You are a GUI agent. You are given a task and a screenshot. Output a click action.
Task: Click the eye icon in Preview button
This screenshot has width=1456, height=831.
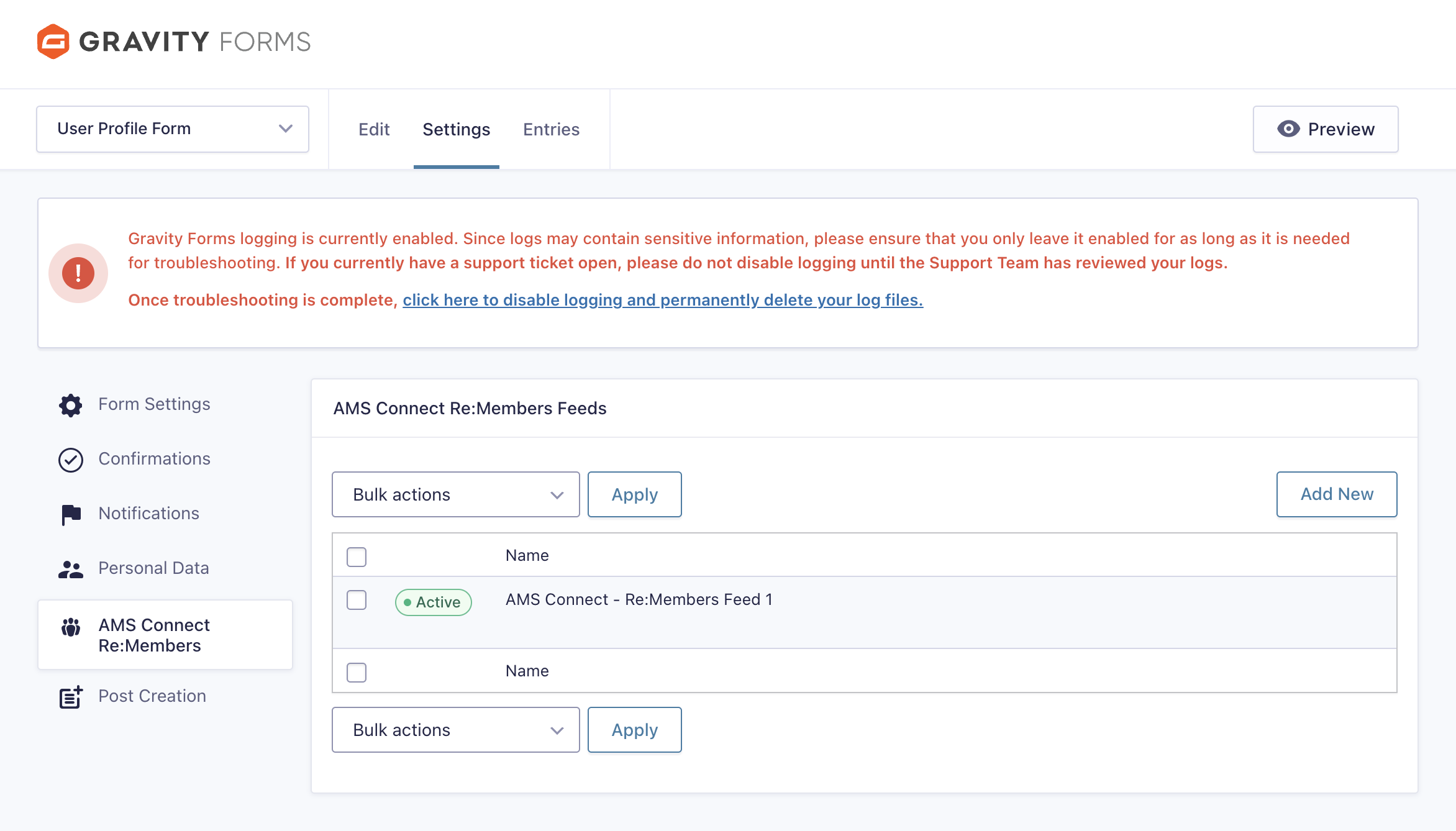click(x=1288, y=129)
